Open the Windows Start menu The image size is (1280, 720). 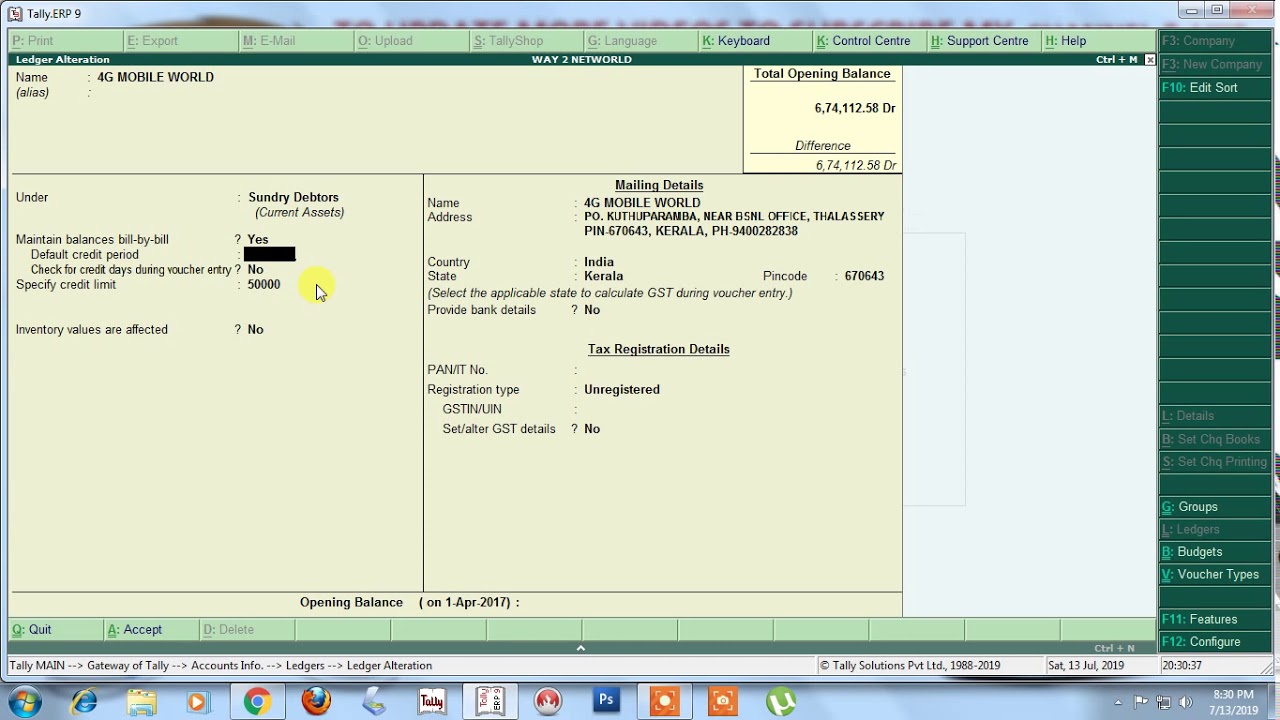tap(24, 701)
